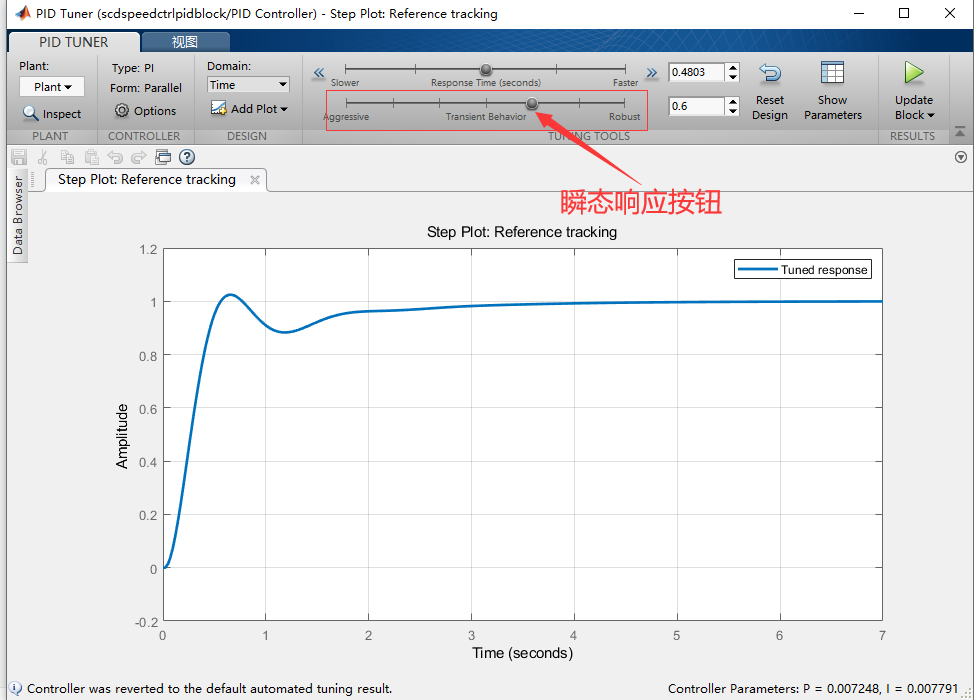Increment response time stepper up

click(733, 68)
